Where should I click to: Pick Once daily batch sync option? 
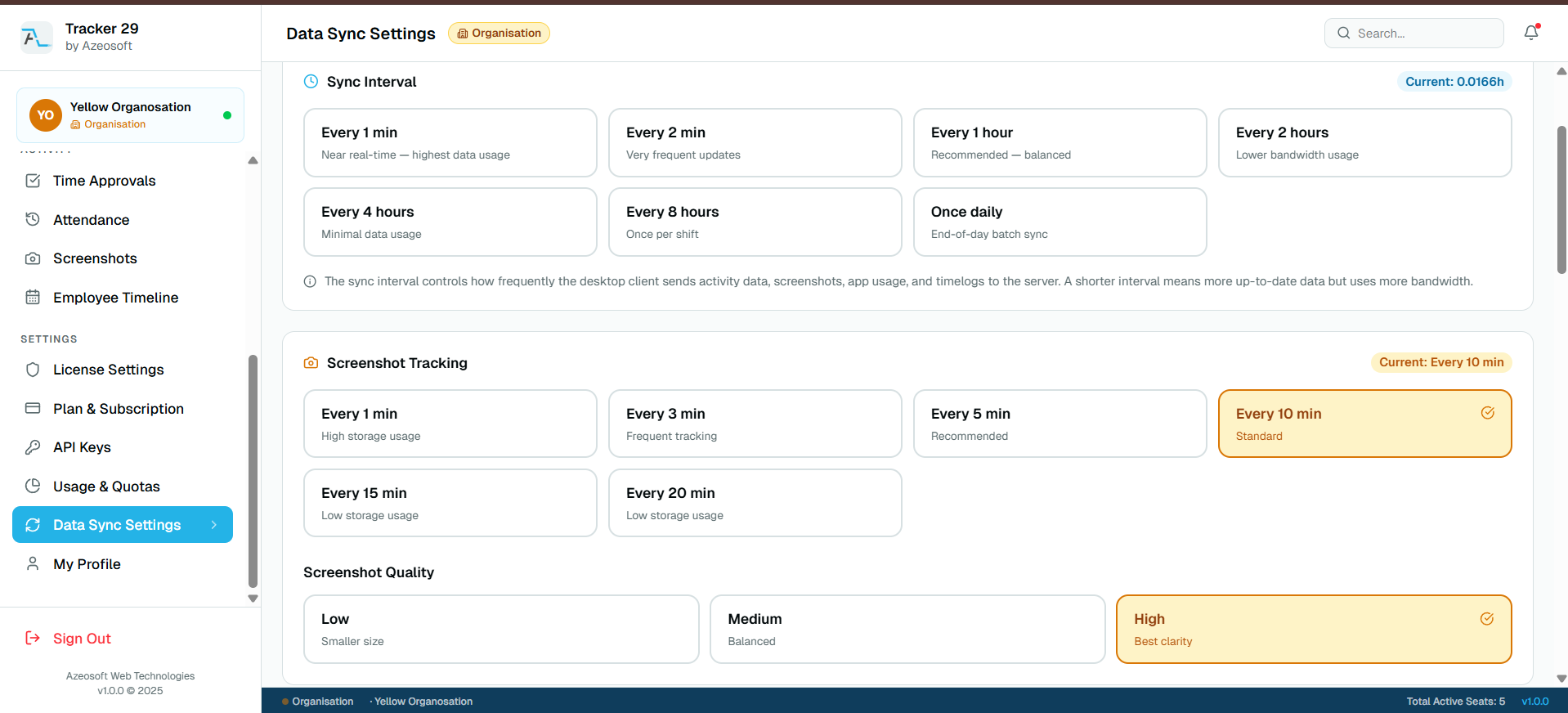1060,222
